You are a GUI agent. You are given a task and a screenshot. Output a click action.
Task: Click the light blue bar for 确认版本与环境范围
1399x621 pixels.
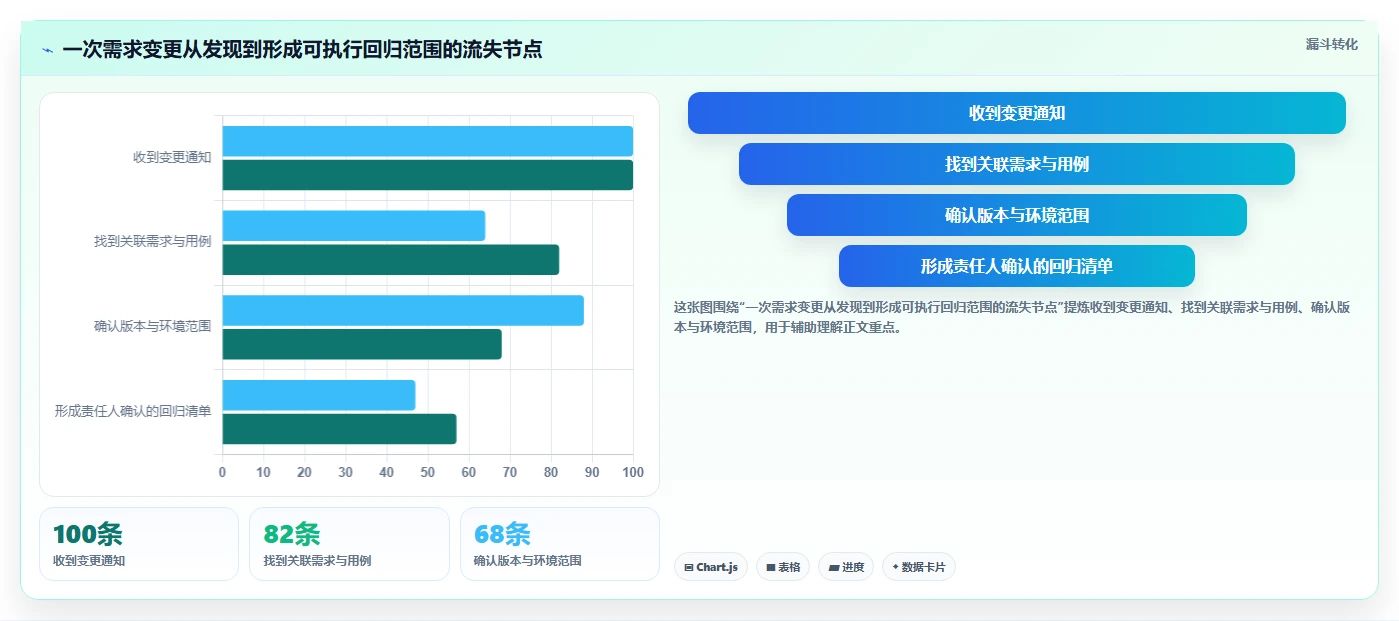click(x=403, y=310)
